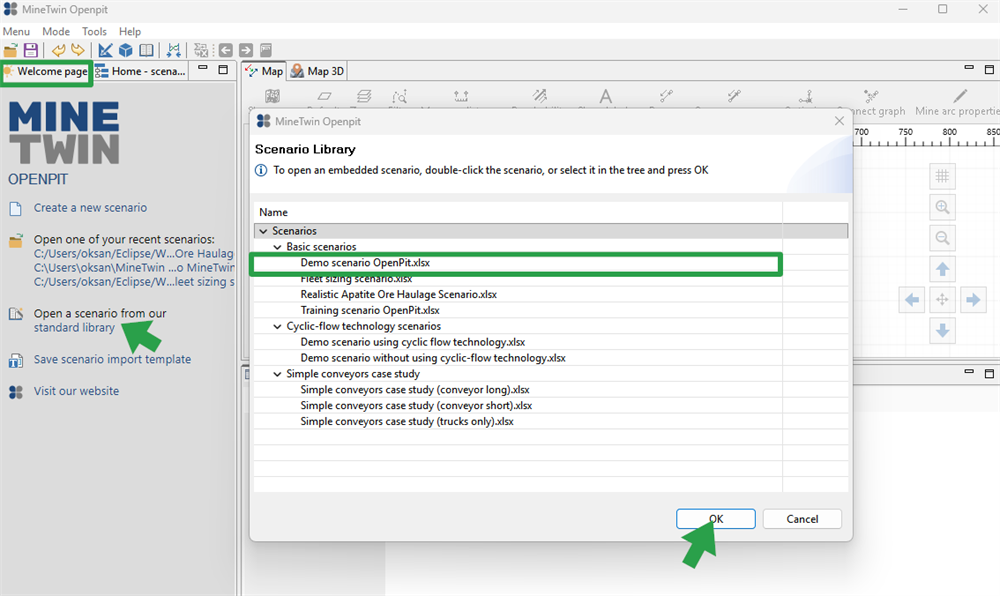The width and height of the screenshot is (1000, 596).
Task: Switch to the Map 3D tab
Action: [317, 71]
